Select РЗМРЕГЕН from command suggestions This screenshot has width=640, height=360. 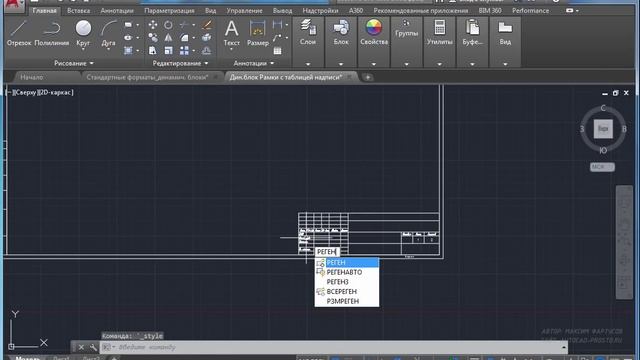[x=347, y=301]
